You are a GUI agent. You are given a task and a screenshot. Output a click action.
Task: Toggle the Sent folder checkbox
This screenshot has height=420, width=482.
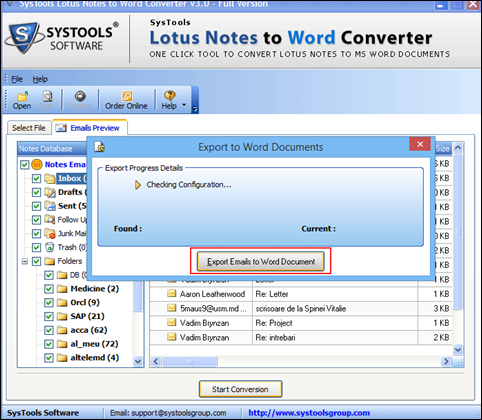click(x=37, y=206)
